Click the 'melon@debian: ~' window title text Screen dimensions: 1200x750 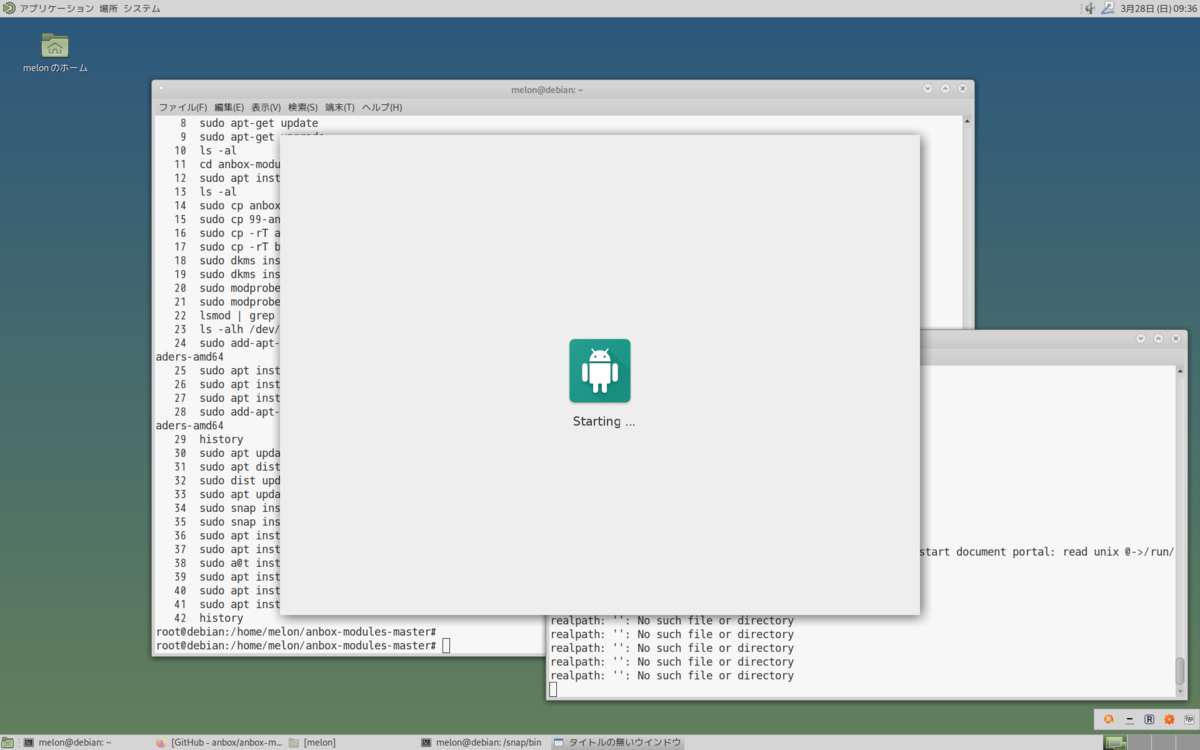(547, 89)
